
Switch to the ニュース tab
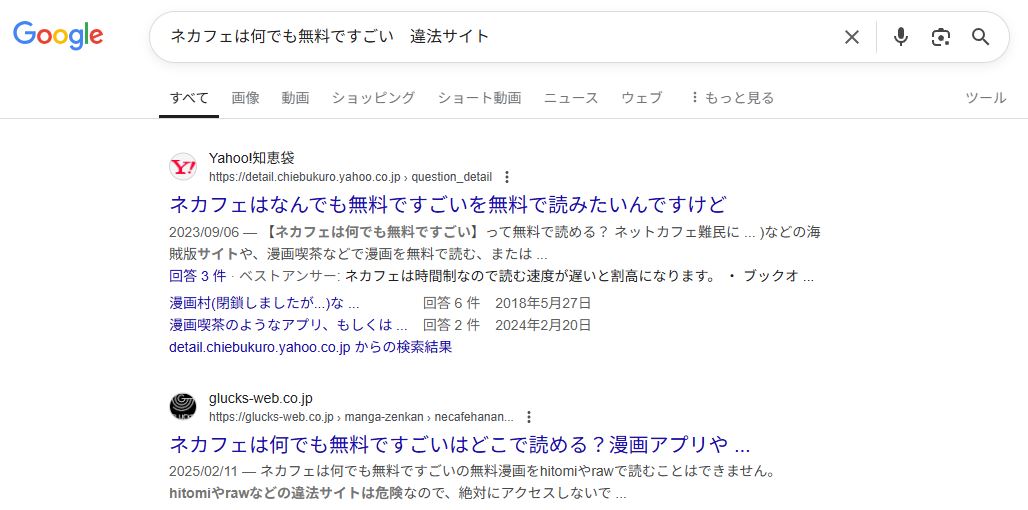[571, 98]
